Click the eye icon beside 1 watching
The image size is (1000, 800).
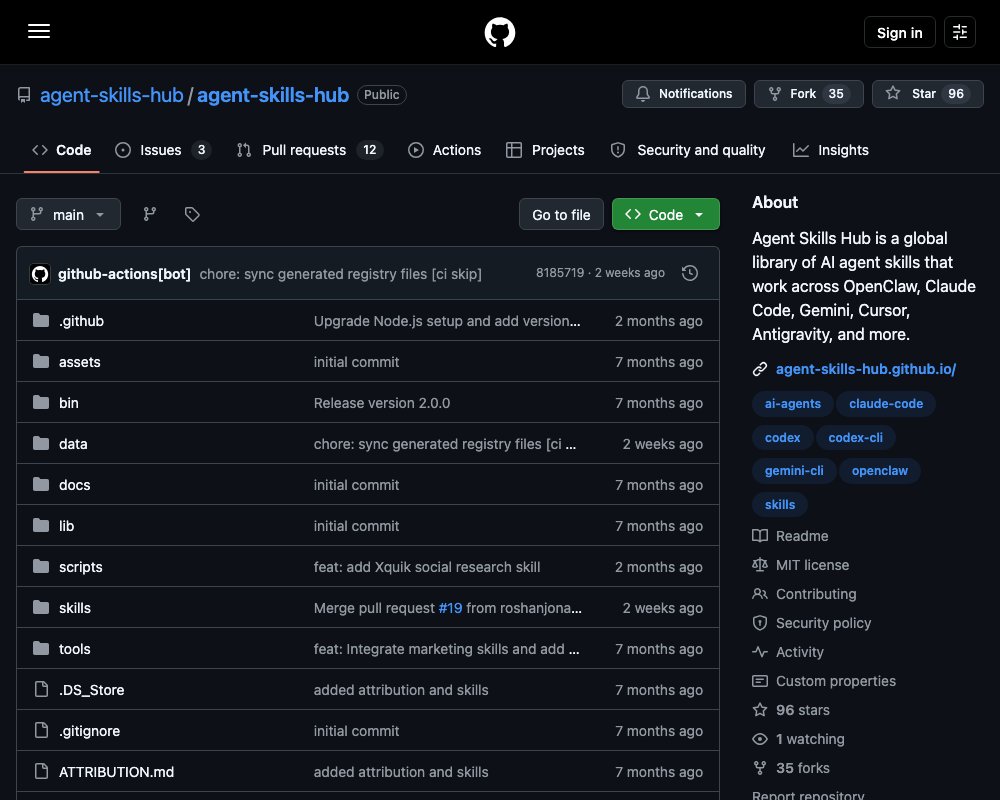(760, 739)
